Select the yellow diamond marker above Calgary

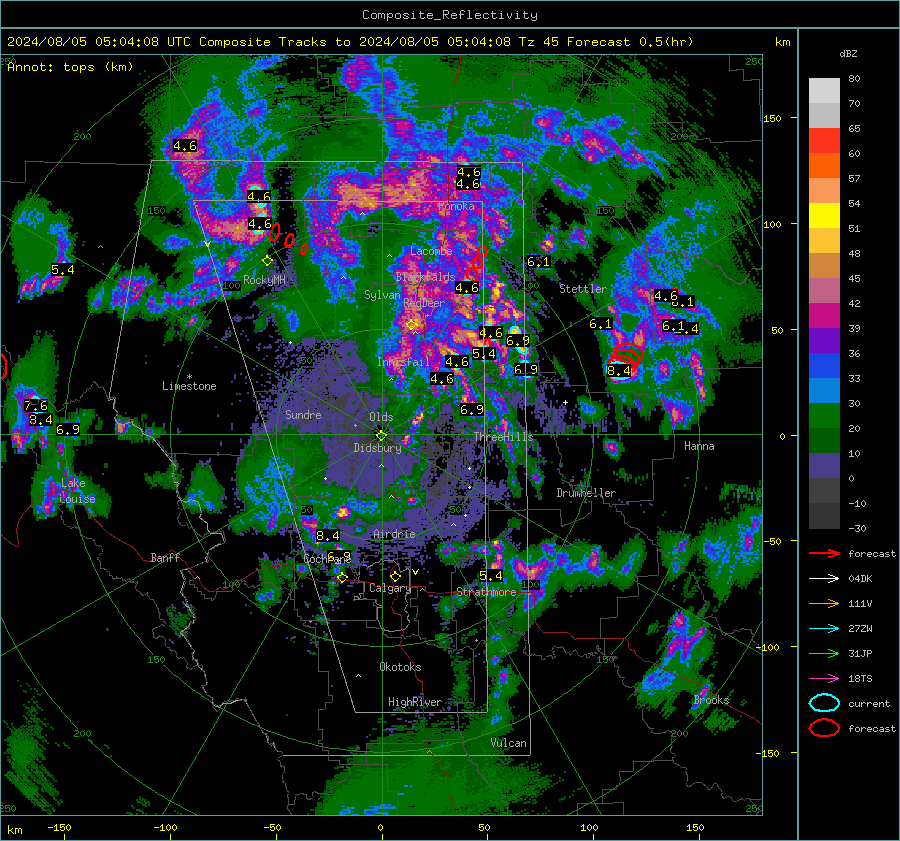(395, 576)
